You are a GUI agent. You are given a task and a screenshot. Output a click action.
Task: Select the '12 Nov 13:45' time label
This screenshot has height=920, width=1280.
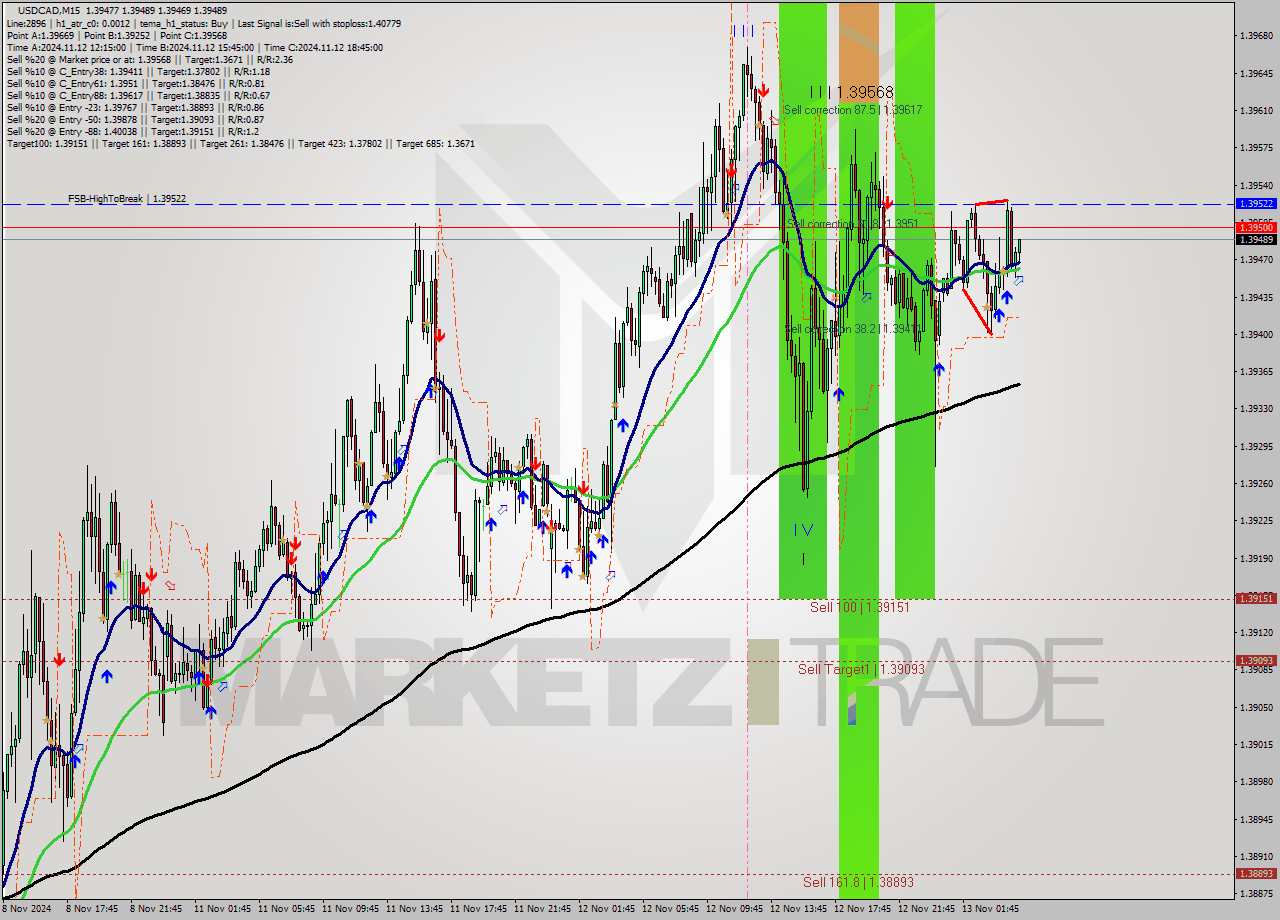tap(798, 909)
